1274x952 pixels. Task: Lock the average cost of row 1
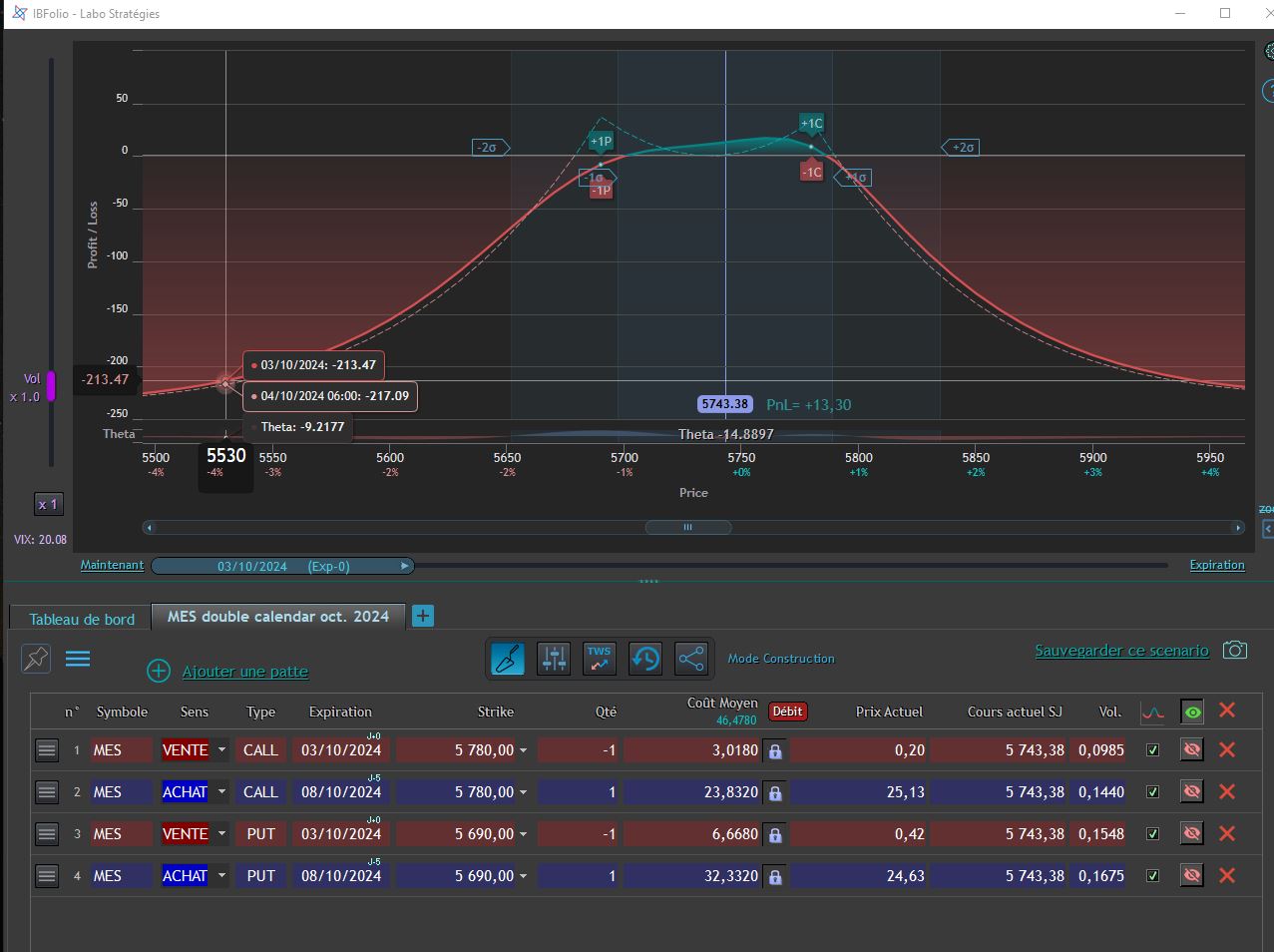coord(775,750)
